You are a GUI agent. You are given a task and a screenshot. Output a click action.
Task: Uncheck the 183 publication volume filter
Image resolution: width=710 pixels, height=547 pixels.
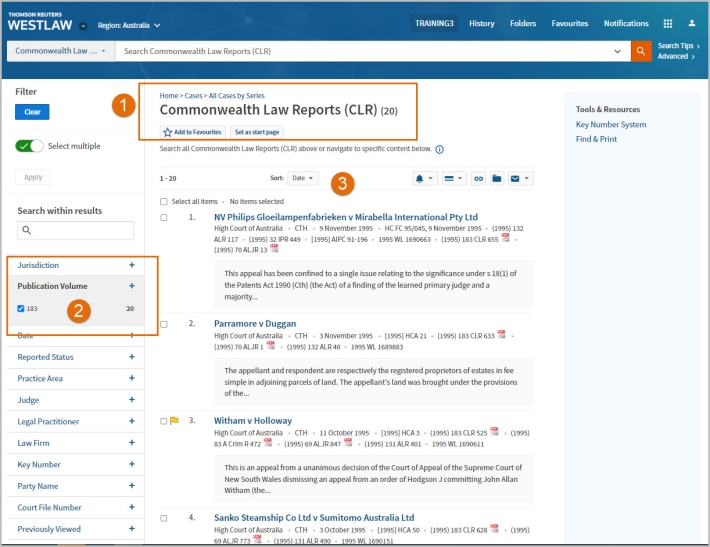(x=20, y=308)
